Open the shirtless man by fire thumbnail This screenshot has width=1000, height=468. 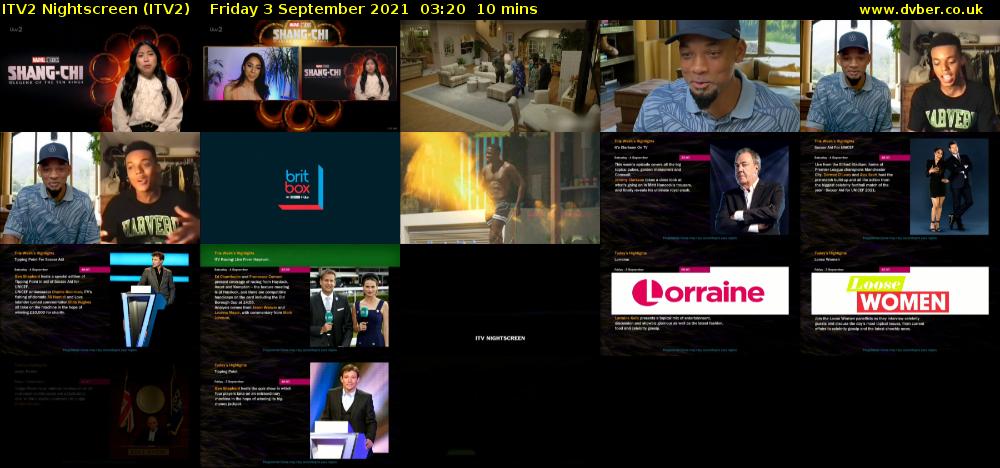[500, 188]
